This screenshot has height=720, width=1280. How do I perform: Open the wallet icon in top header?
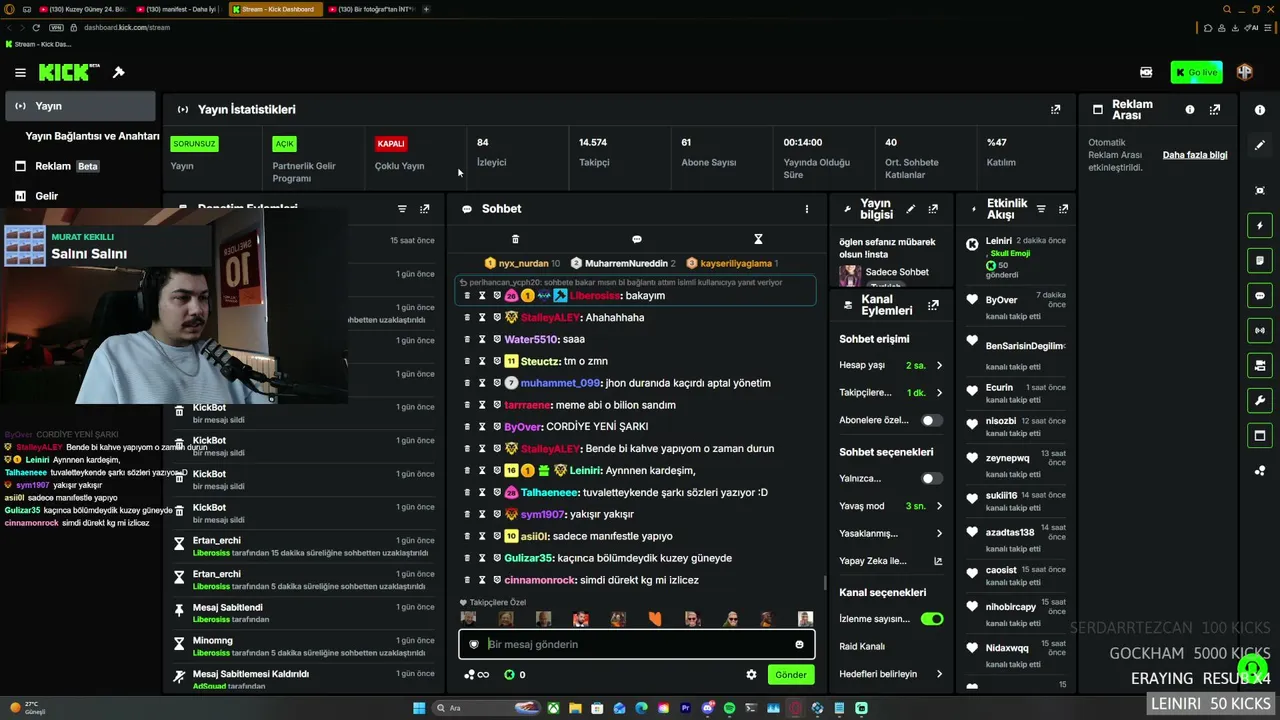click(x=1146, y=72)
